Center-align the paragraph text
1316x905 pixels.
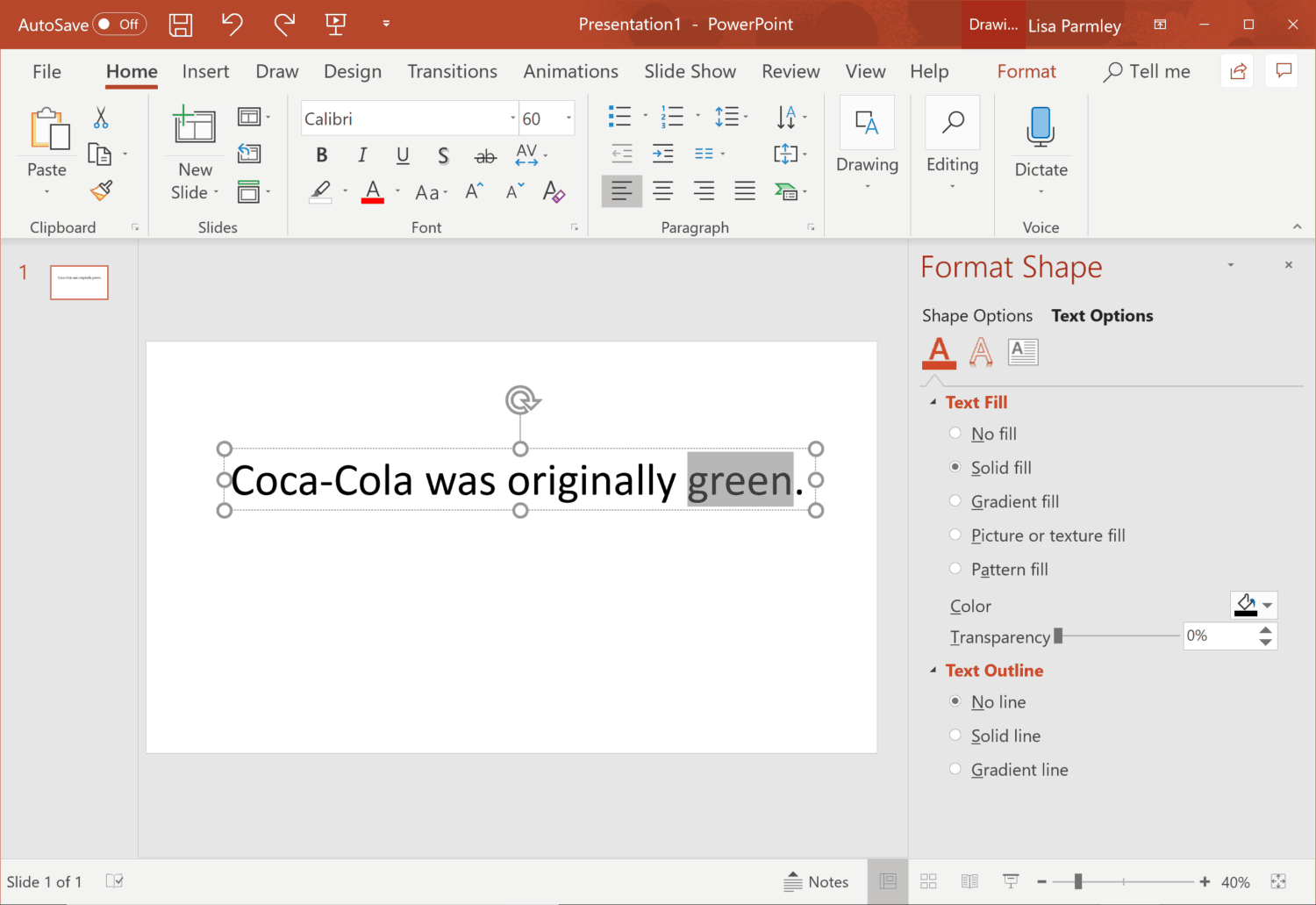pos(663,191)
